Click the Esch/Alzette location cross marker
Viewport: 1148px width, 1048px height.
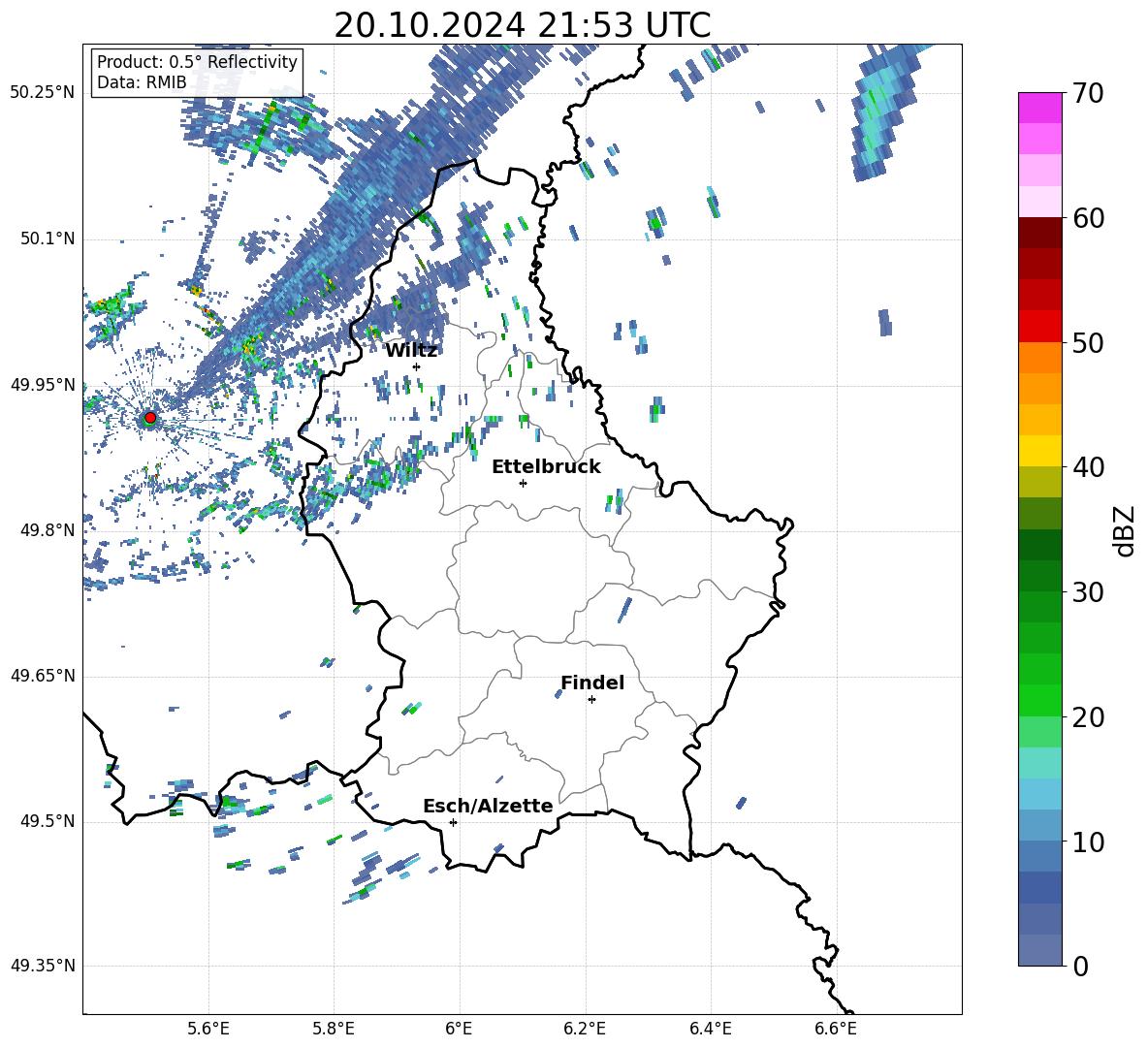click(453, 822)
